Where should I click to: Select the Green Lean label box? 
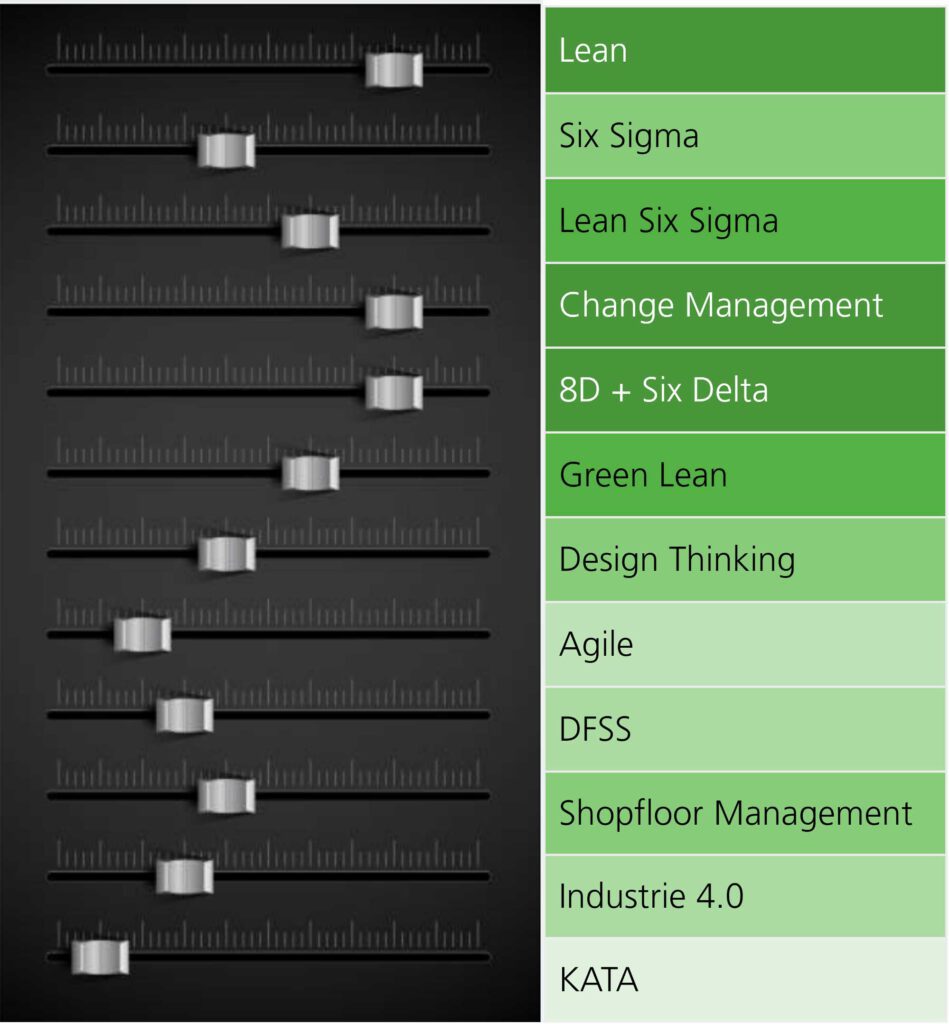tap(745, 475)
